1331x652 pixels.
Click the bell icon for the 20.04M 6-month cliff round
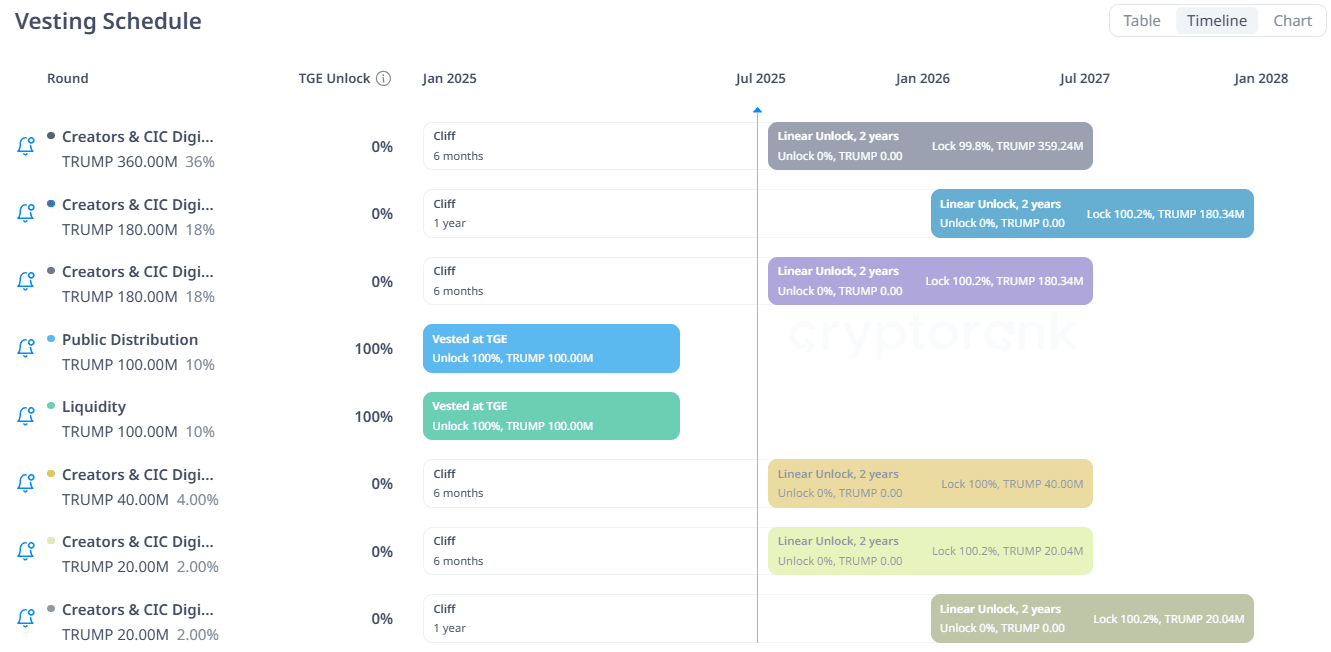[x=26, y=551]
